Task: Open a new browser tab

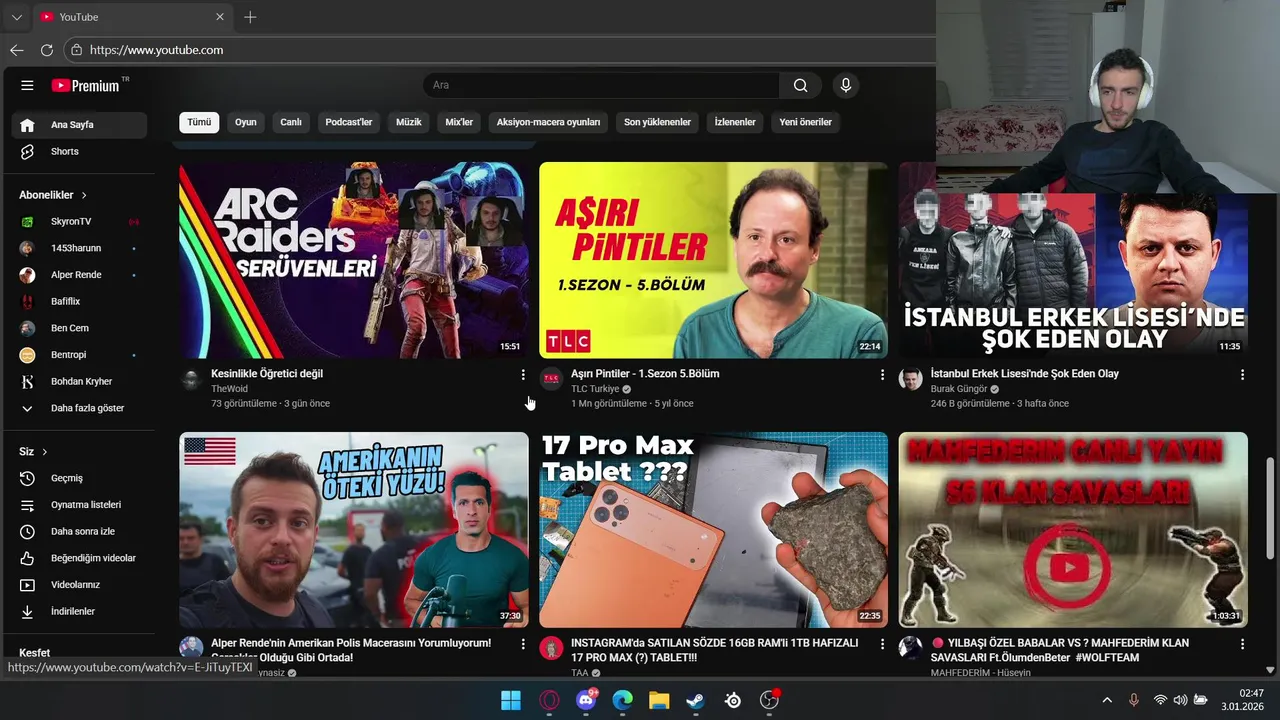Action: coord(250,17)
